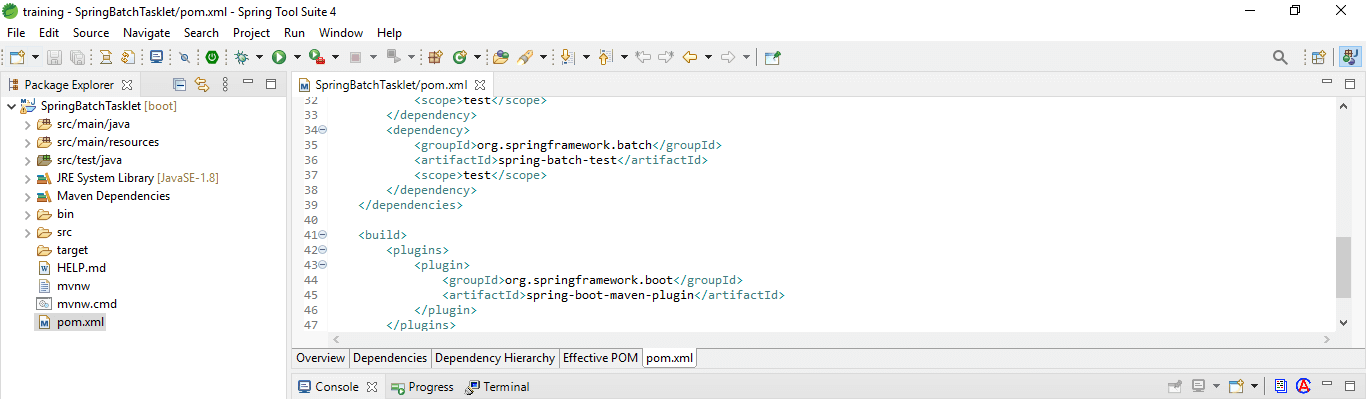The width and height of the screenshot is (1366, 399).
Task: Click the Pin Editor icon
Action: coord(772,58)
